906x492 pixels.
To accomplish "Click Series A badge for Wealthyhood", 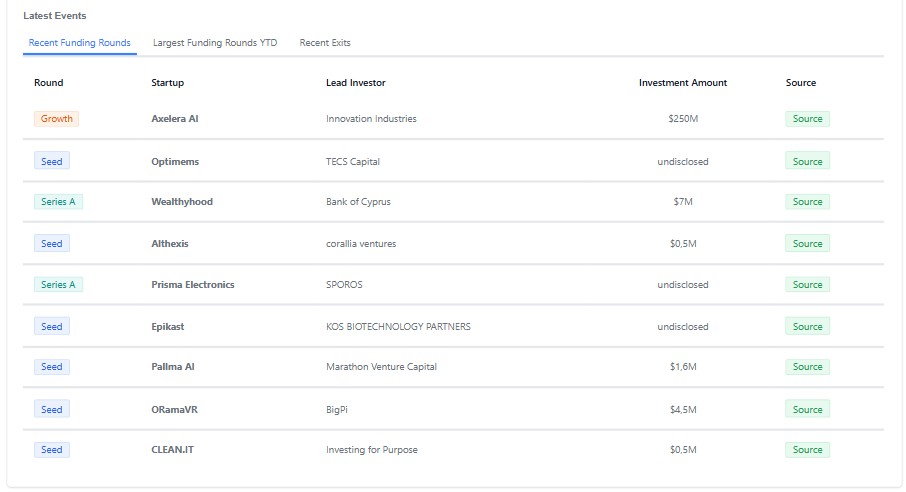I will (x=58, y=202).
